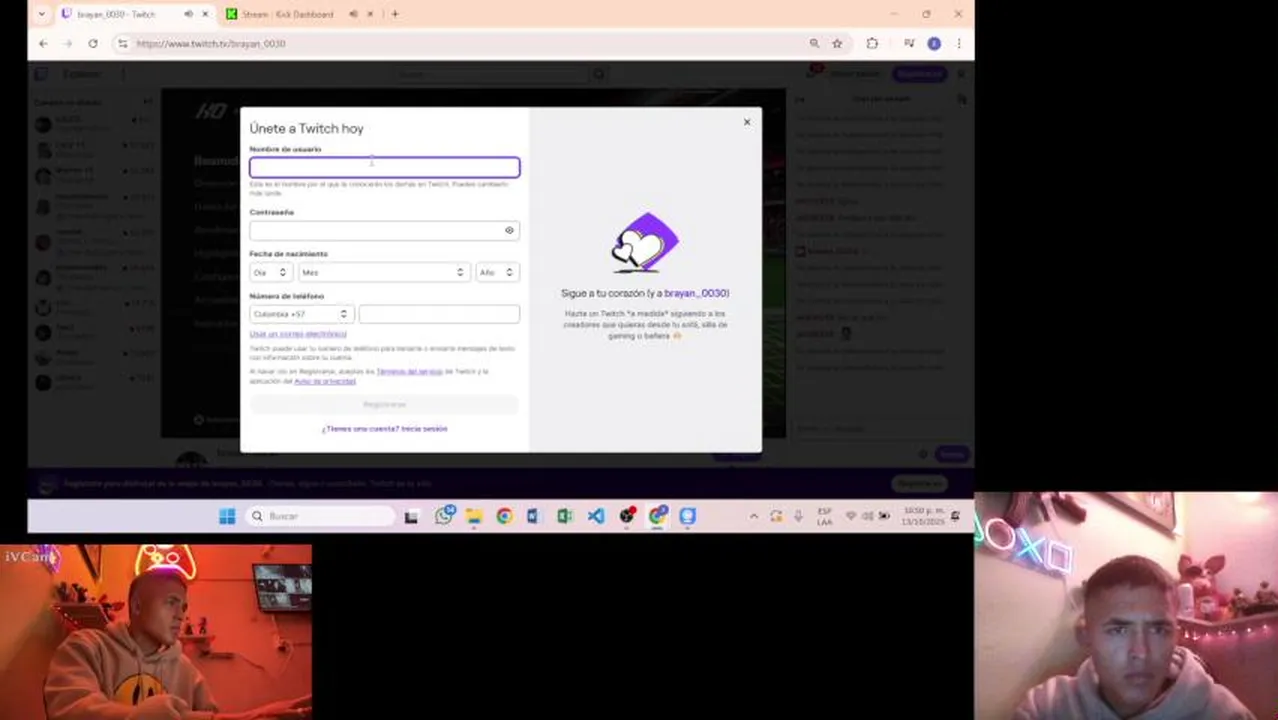The image size is (1278, 720).
Task: Open the taskbar clock and date
Action: (922, 517)
